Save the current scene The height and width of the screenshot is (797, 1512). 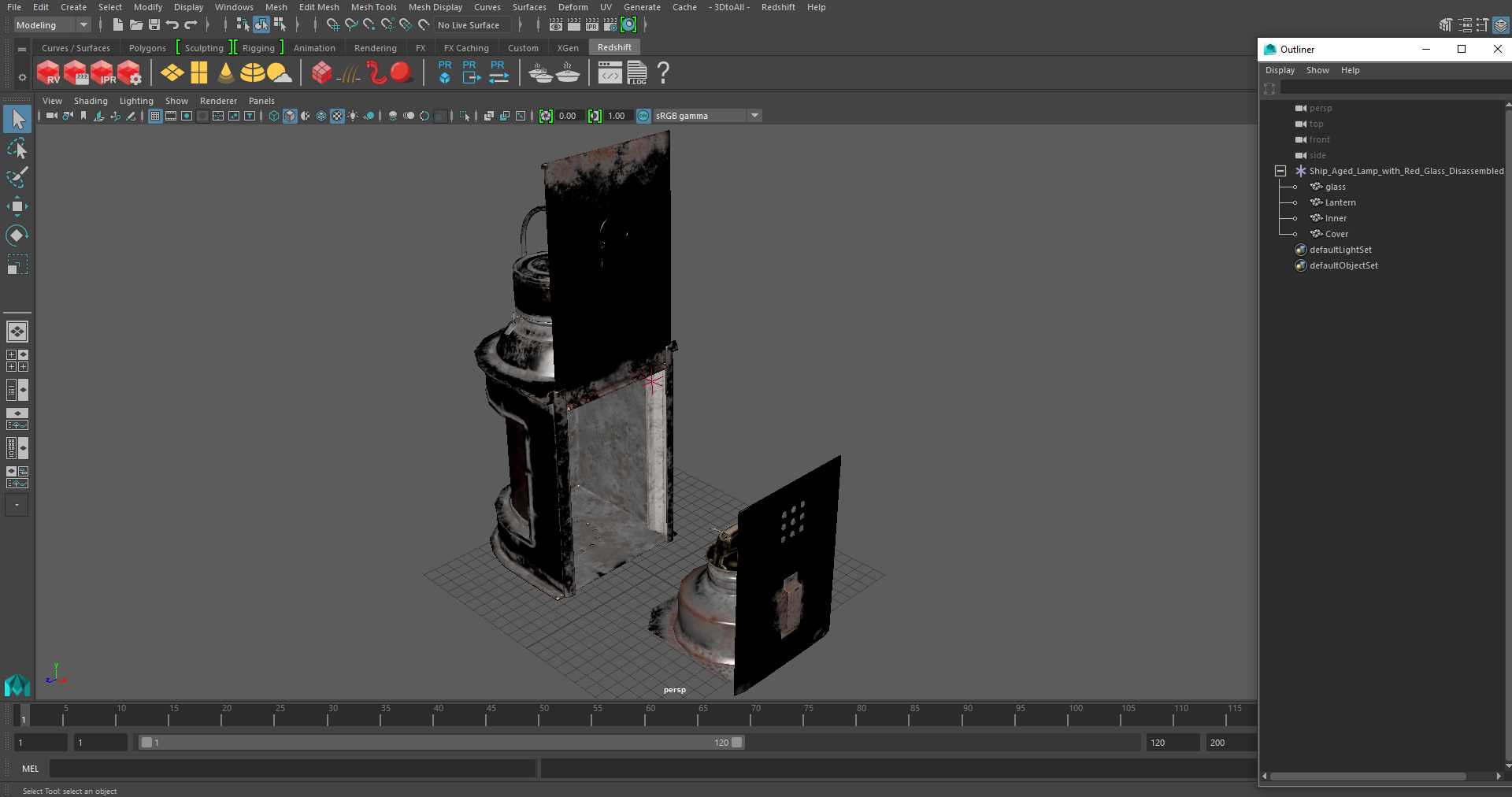pos(154,25)
